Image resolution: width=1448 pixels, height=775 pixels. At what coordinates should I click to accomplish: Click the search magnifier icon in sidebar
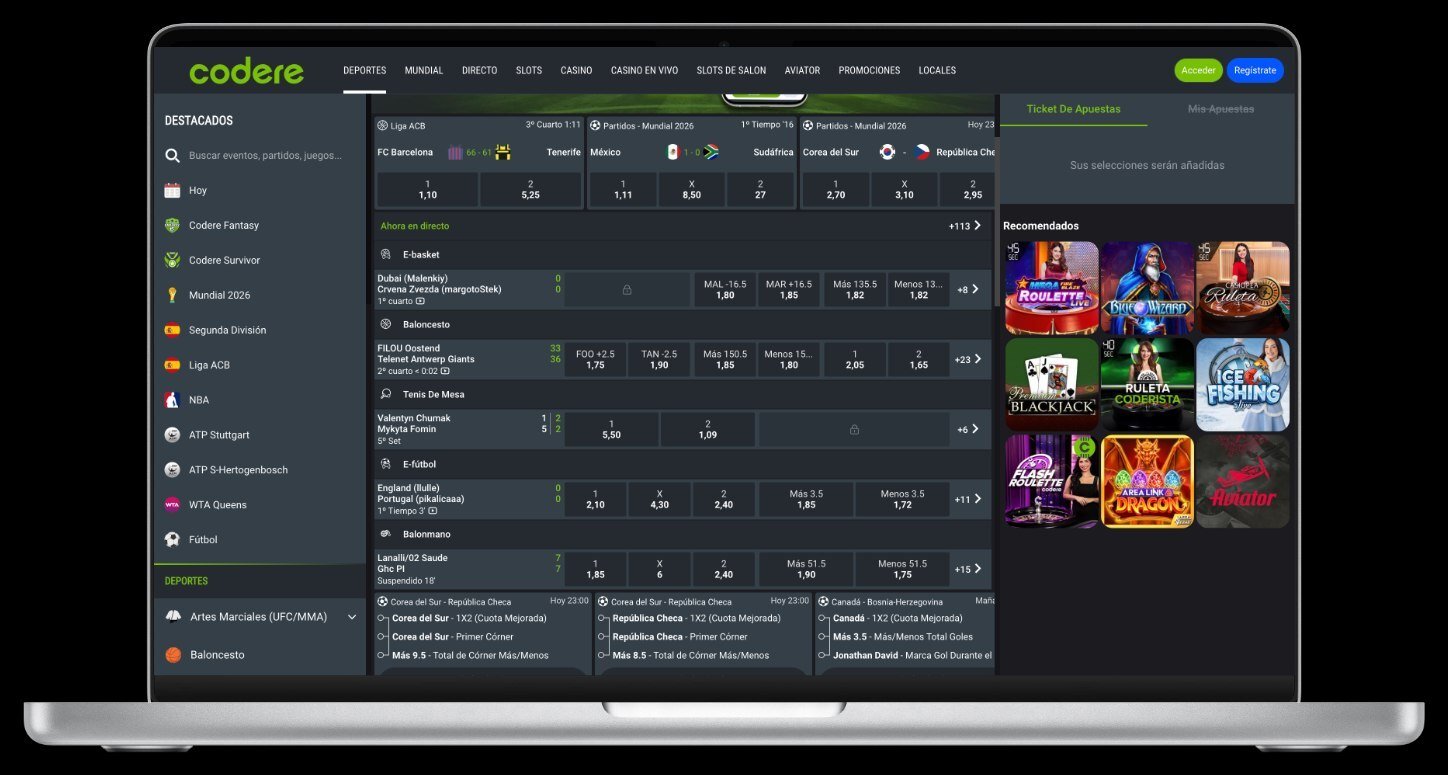(172, 156)
